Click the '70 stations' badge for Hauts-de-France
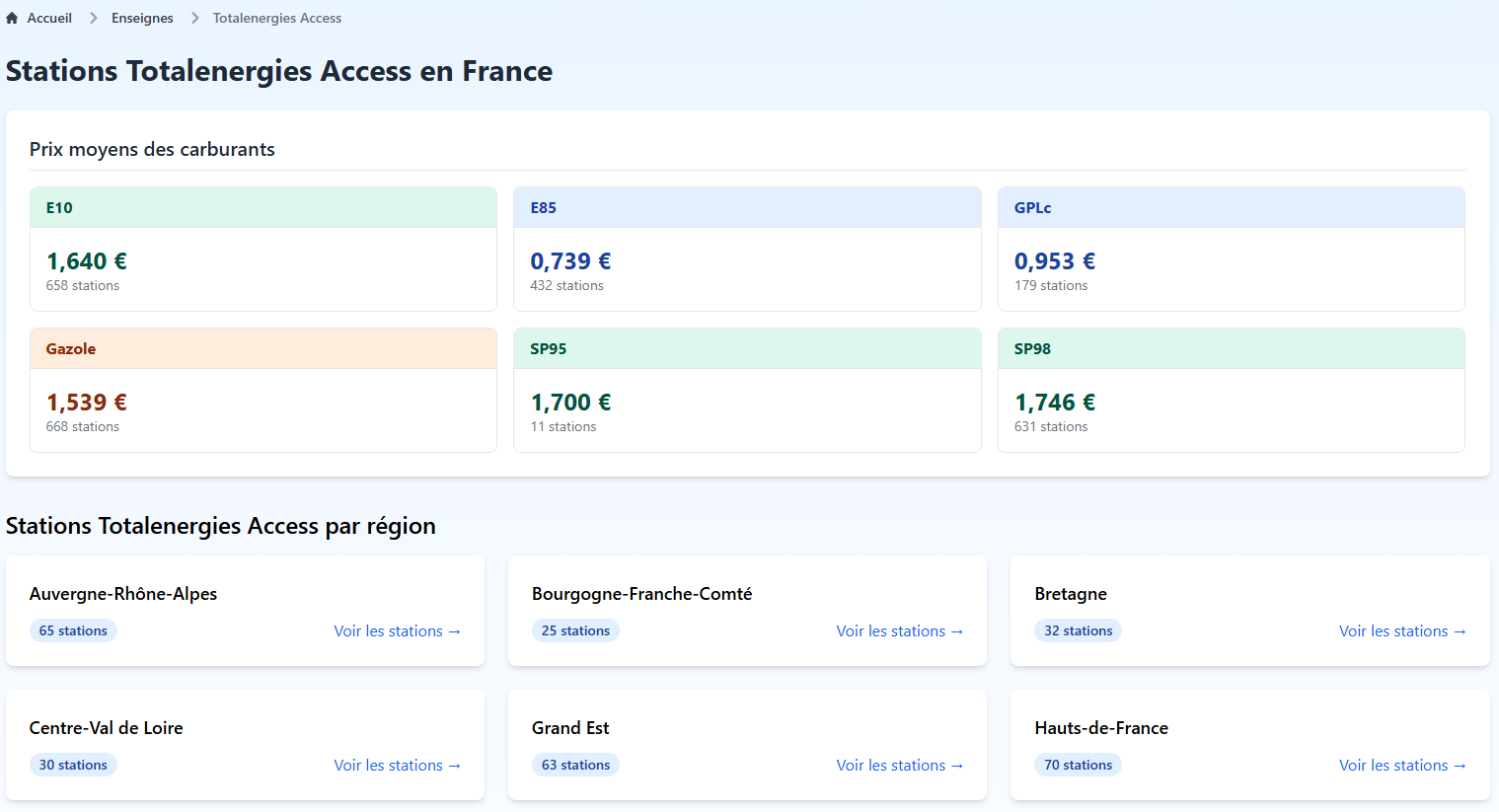Viewport: 1499px width, 812px height. tap(1078, 766)
